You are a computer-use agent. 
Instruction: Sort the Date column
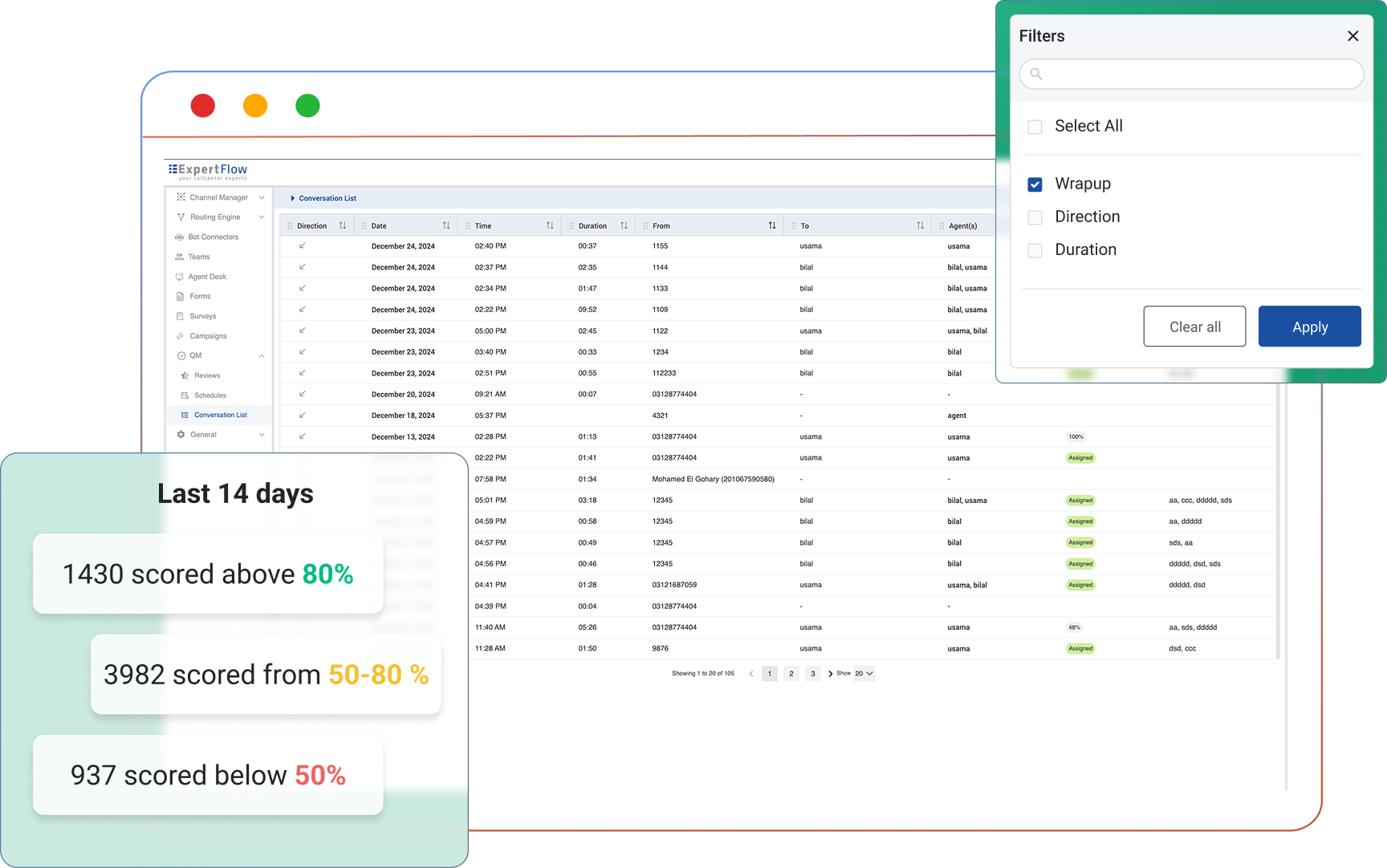(x=446, y=226)
